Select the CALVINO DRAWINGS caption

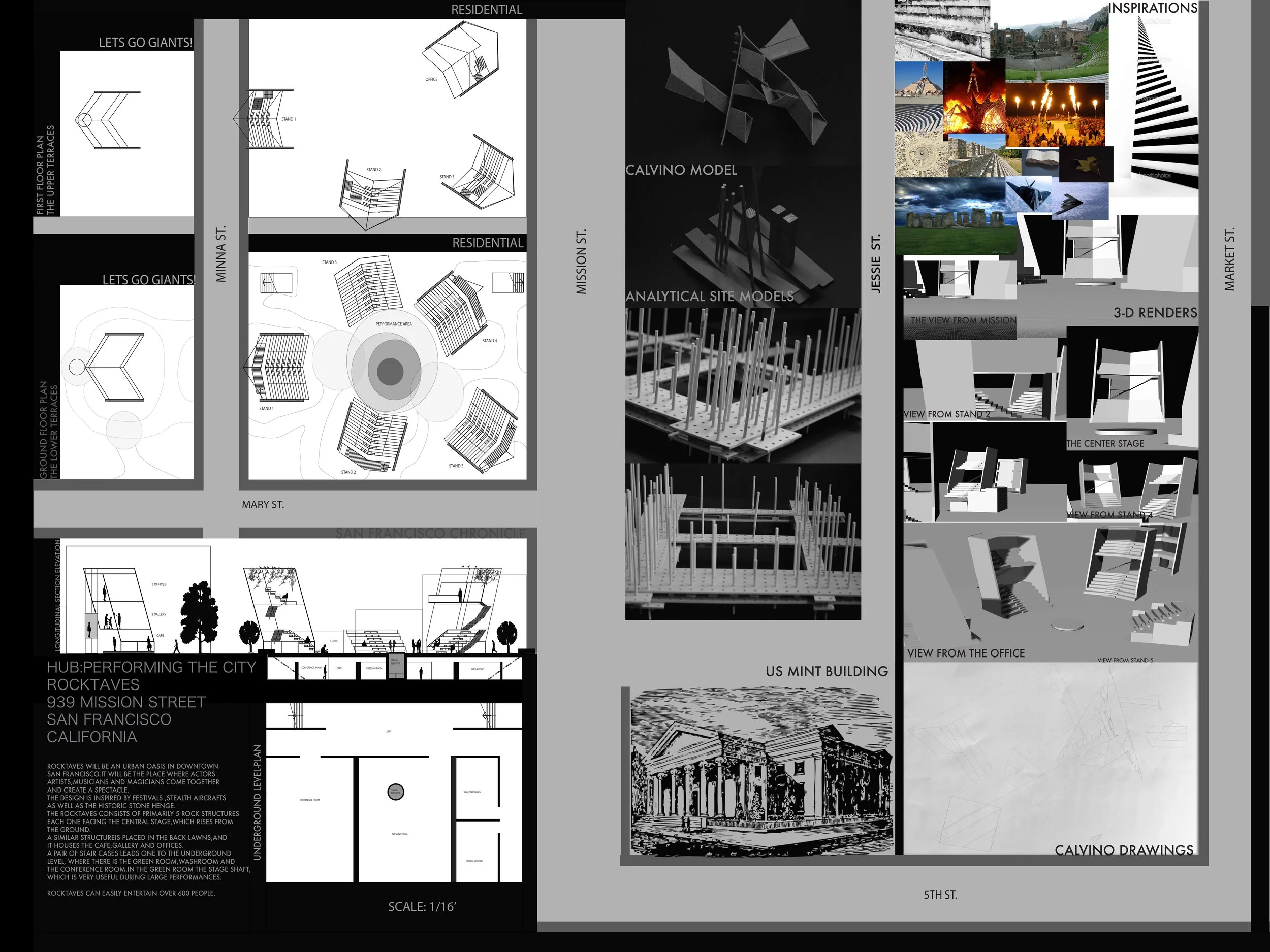pyautogui.click(x=1124, y=850)
